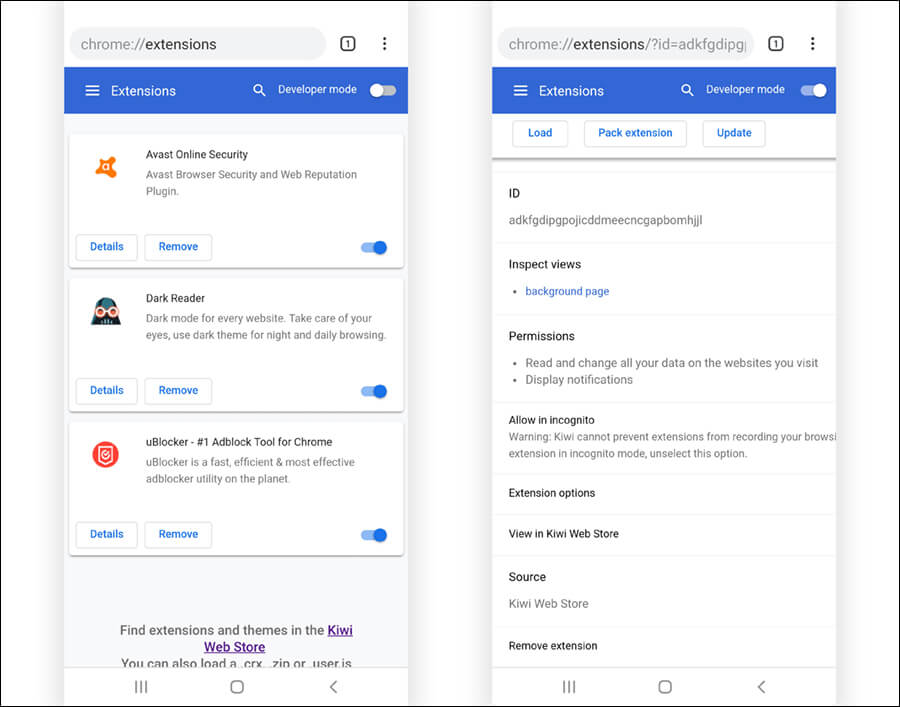Click search icon in right Extensions header
This screenshot has height=707, width=900.
point(687,90)
